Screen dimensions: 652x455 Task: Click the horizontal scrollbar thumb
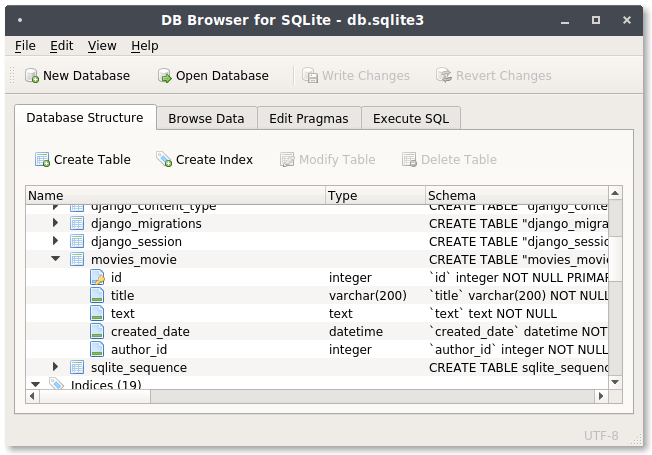pos(95,396)
